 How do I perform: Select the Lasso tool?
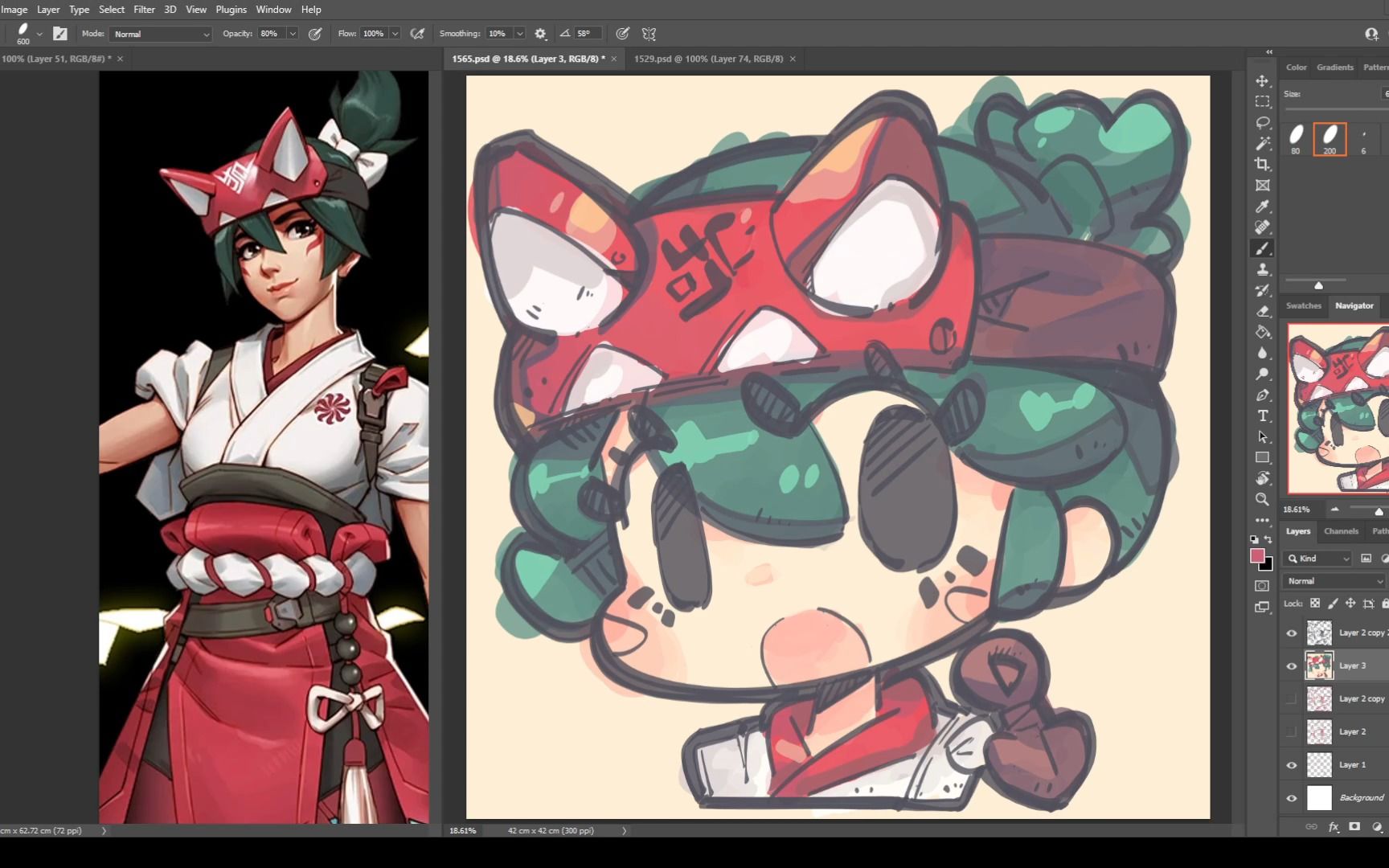pyautogui.click(x=1263, y=123)
